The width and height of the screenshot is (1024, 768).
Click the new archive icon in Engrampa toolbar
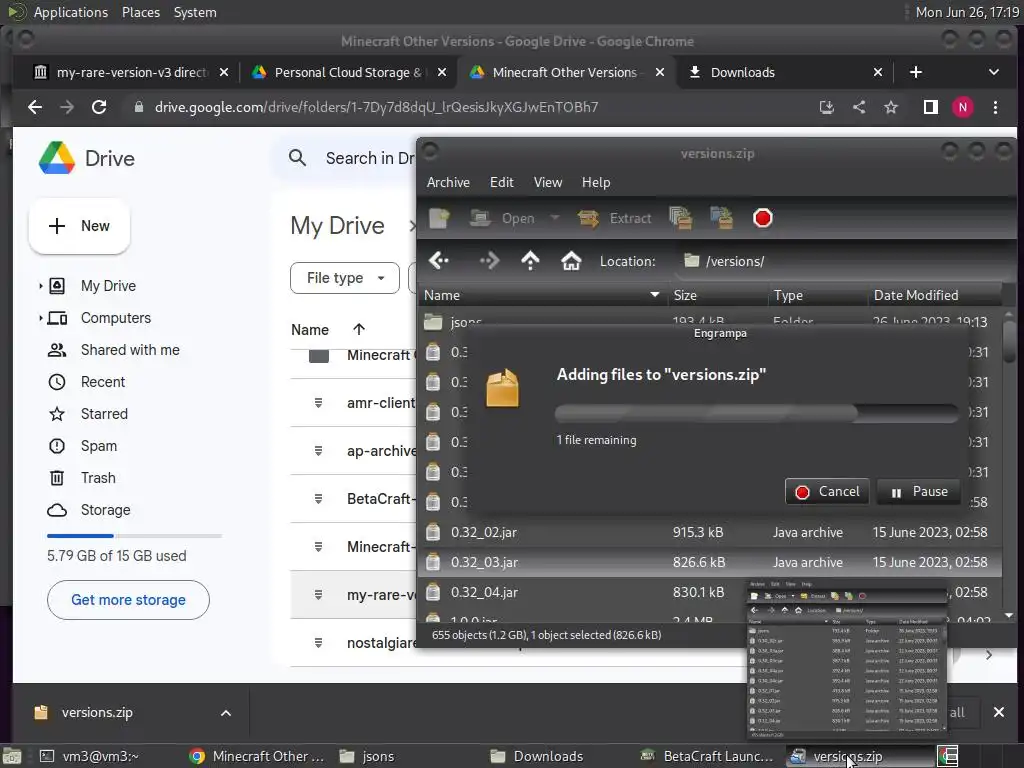coord(440,218)
